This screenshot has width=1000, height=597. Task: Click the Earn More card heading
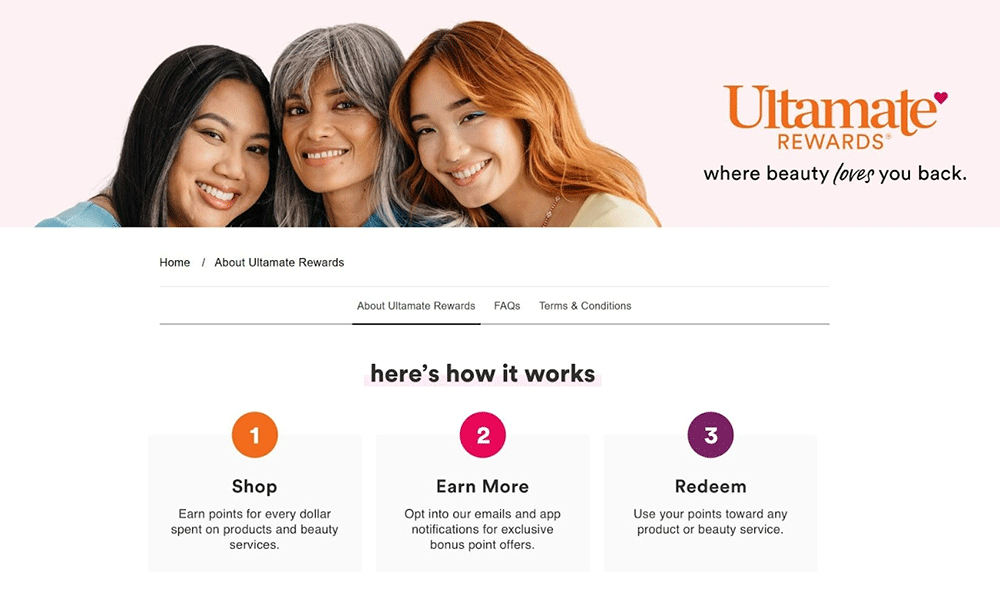483,487
